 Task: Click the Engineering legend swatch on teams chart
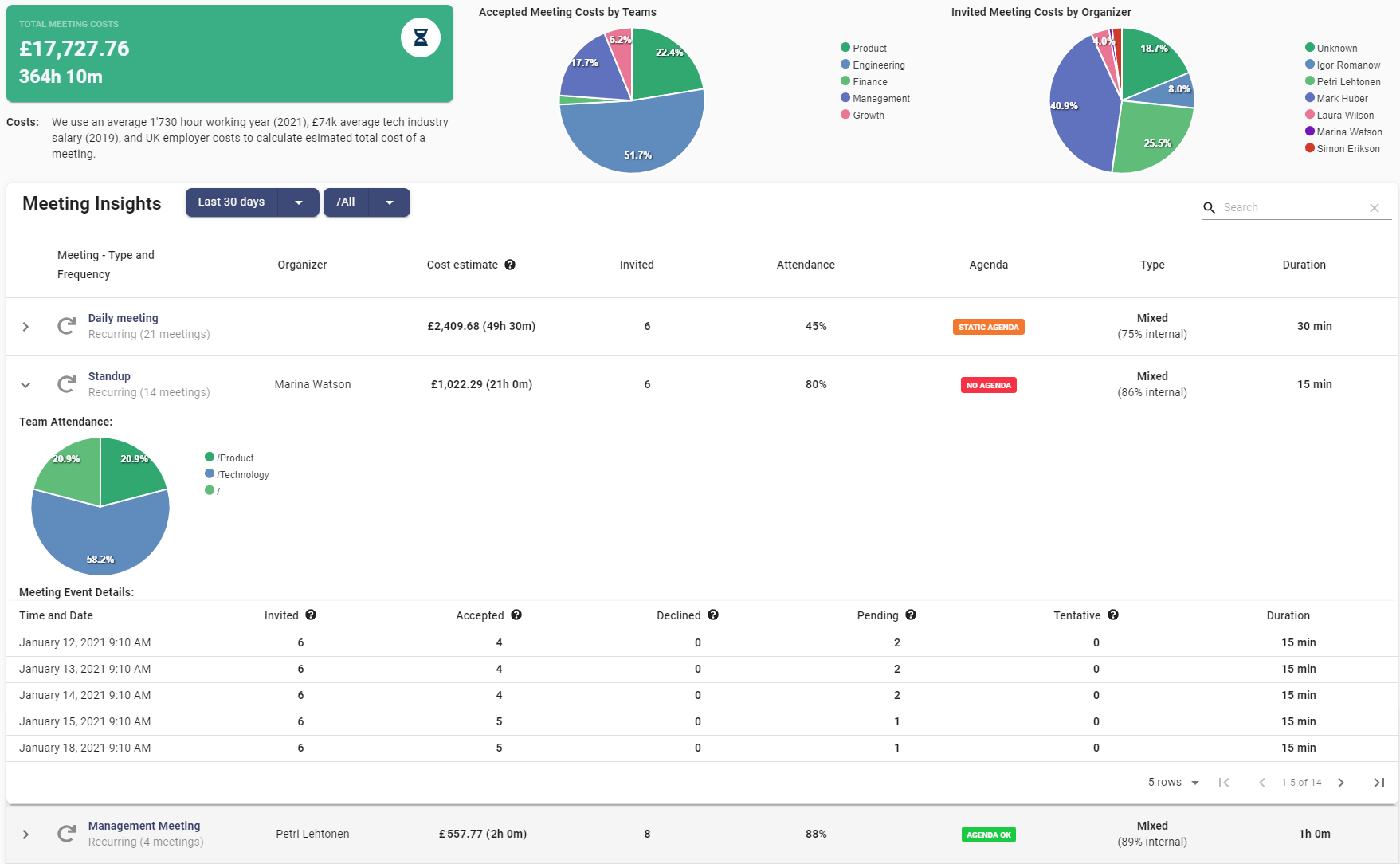(844, 65)
